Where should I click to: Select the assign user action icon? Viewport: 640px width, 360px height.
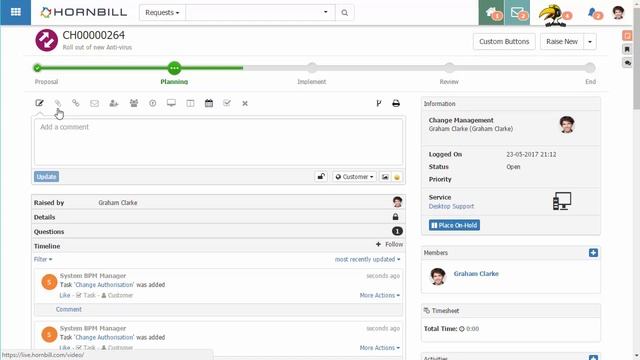click(114, 103)
